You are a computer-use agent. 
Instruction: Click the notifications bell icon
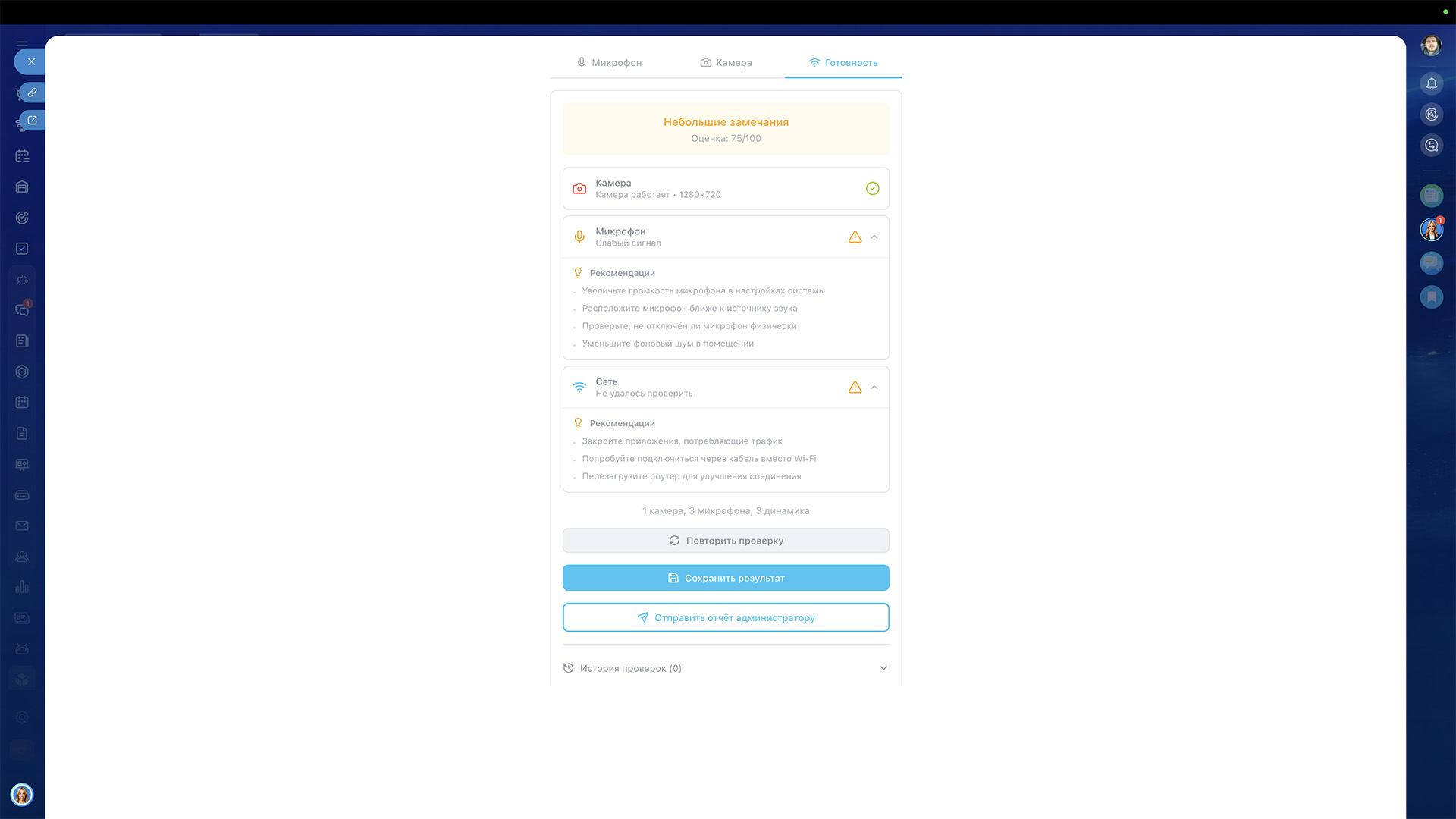point(1431,84)
